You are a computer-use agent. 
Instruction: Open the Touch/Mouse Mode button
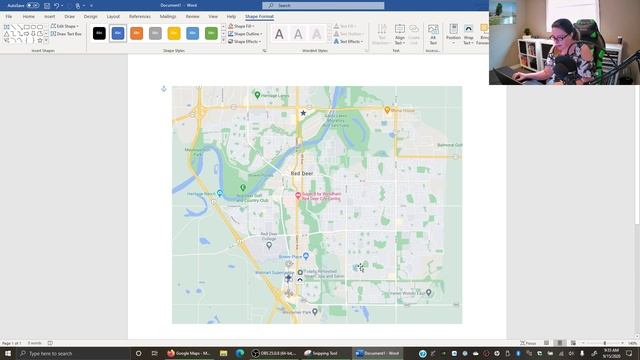[x=78, y=6]
